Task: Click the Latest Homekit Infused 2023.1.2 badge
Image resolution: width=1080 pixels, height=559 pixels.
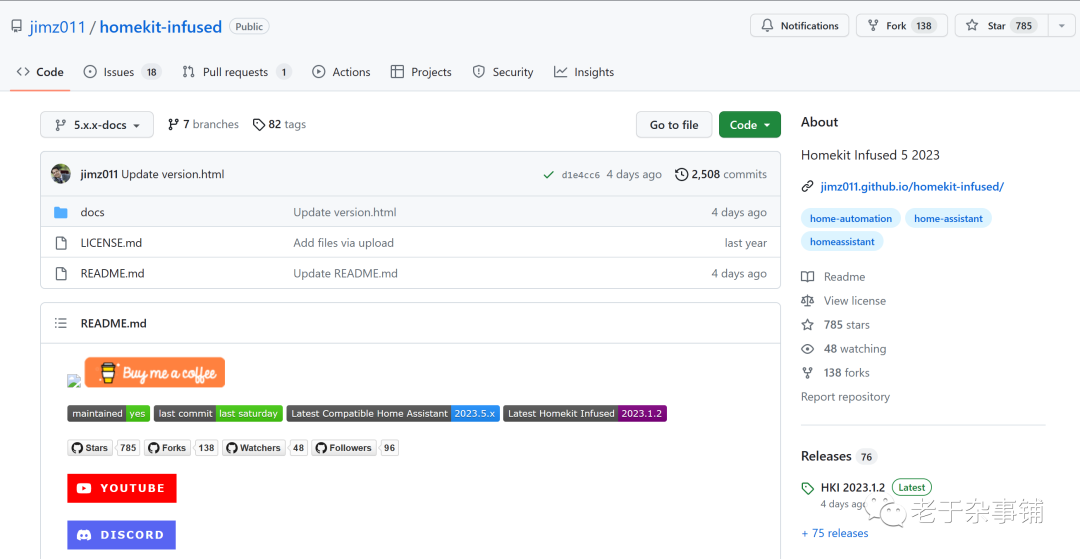Action: coord(585,413)
